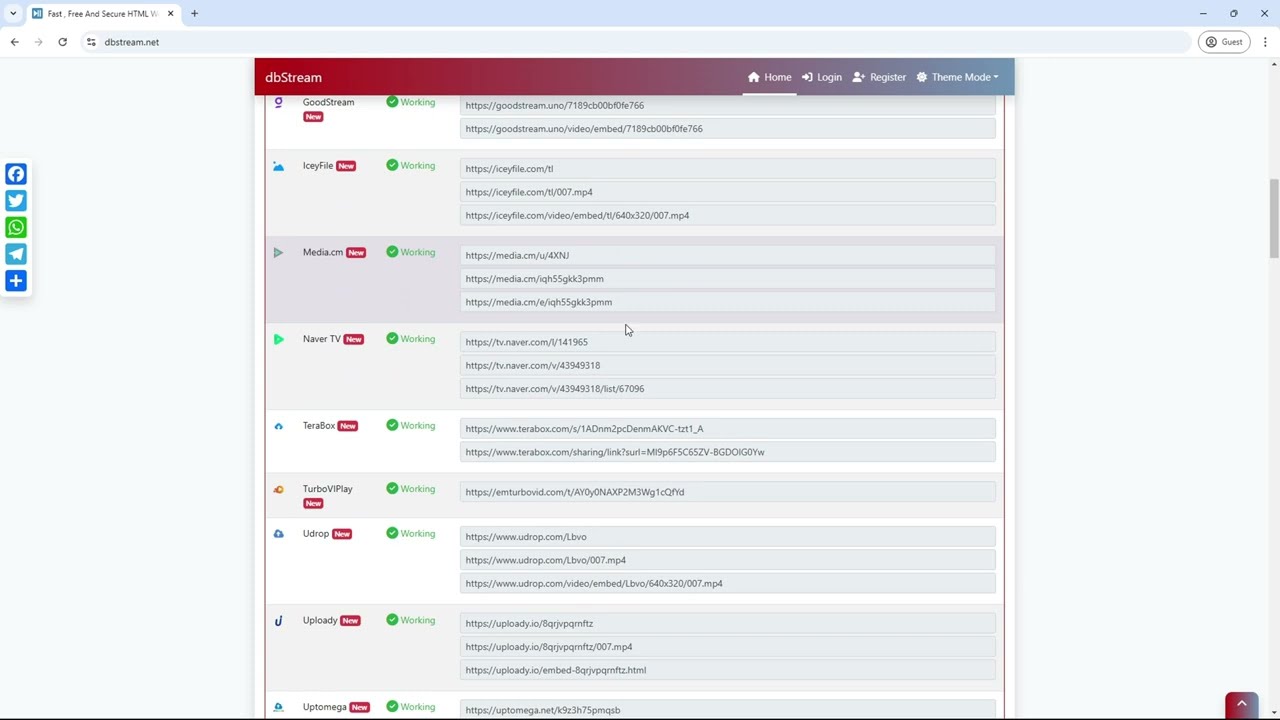Select the https://media.cm/e/iqh55gkk3pmm URL
This screenshot has height=720, width=1280.
pyautogui.click(x=728, y=302)
